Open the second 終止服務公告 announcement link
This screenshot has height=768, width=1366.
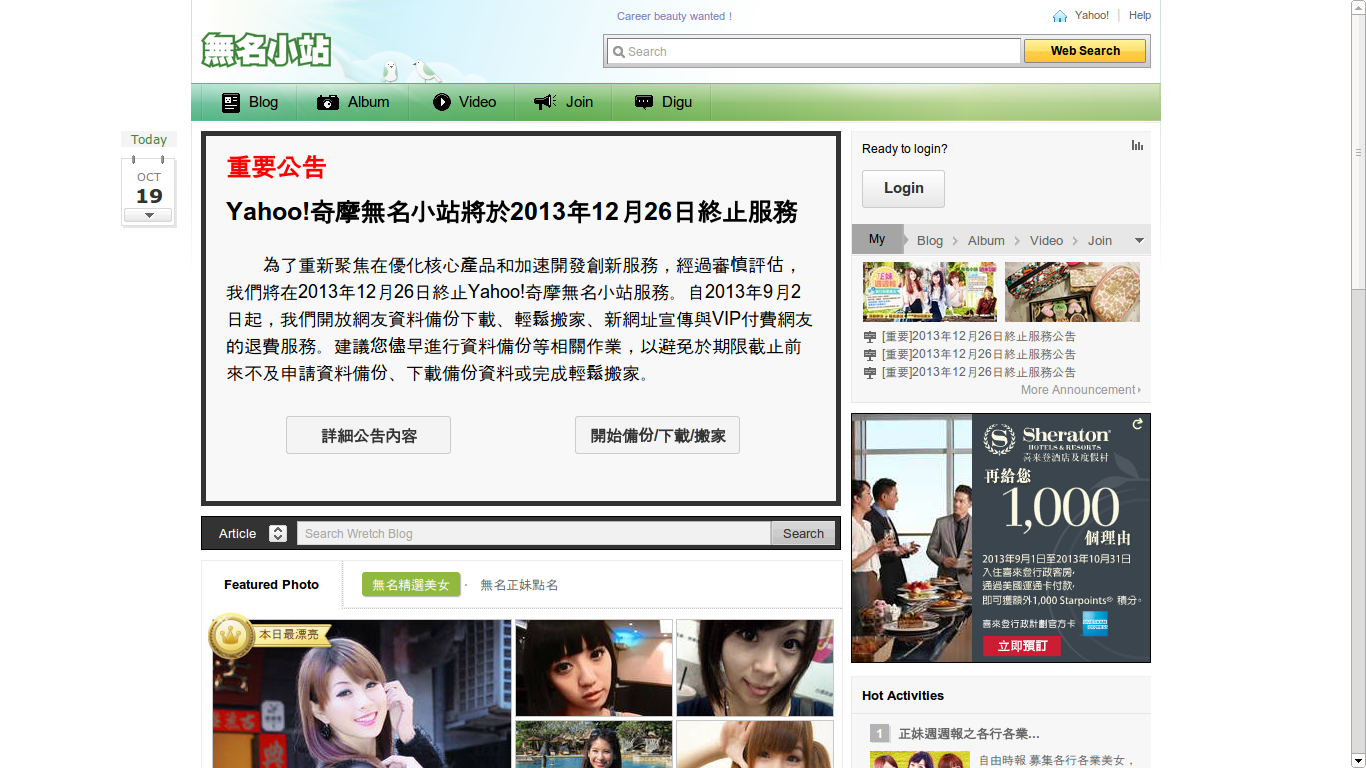[x=978, y=355]
